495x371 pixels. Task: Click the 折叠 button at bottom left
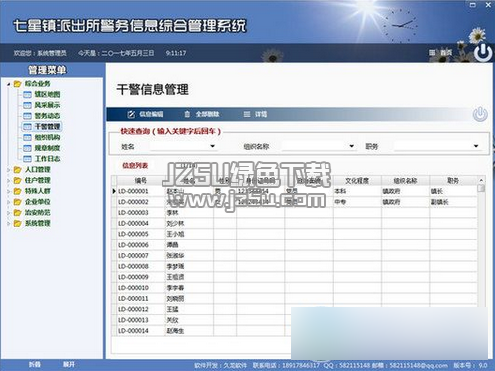(x=35, y=365)
